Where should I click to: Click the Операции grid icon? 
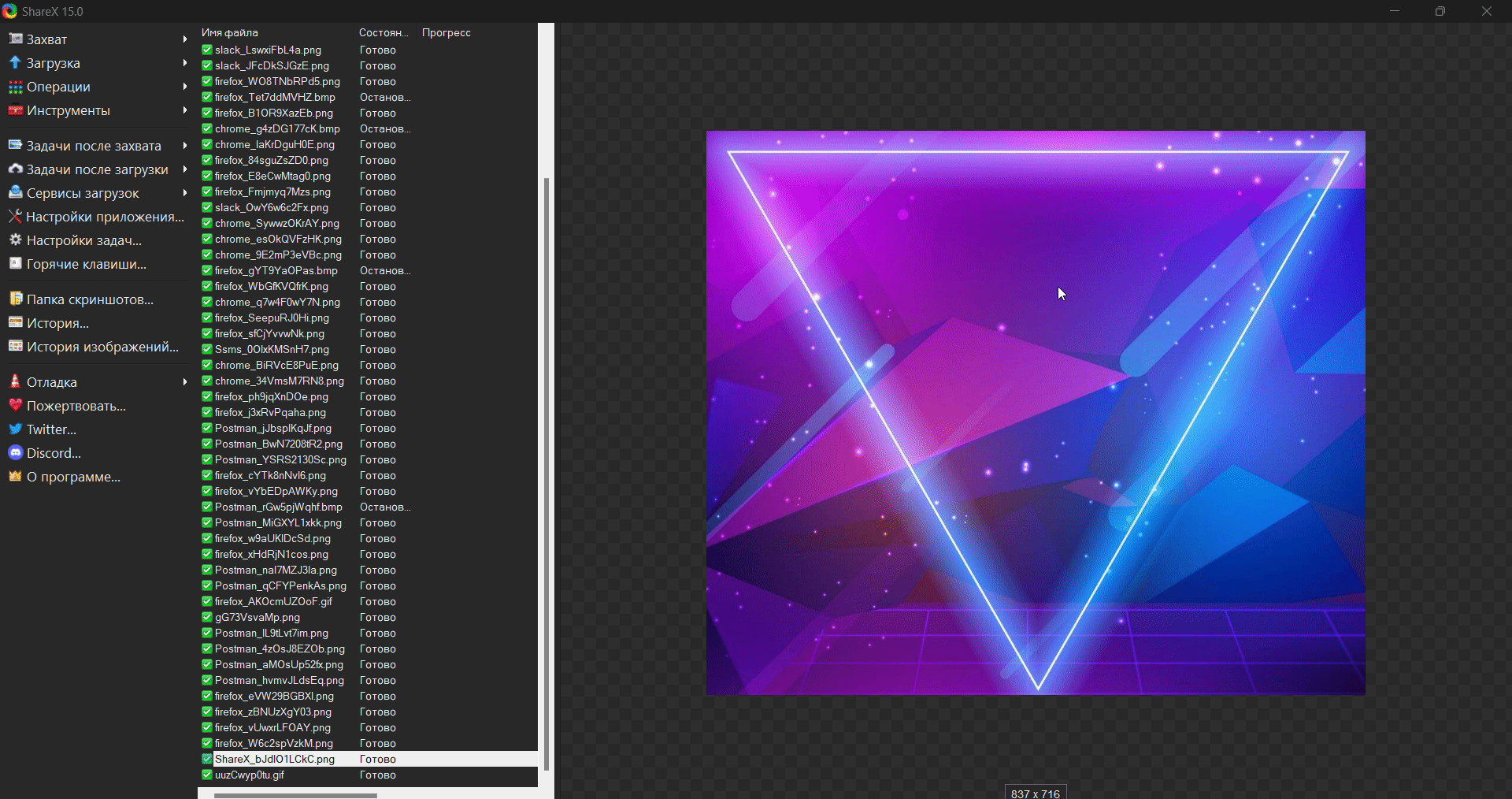[x=15, y=86]
